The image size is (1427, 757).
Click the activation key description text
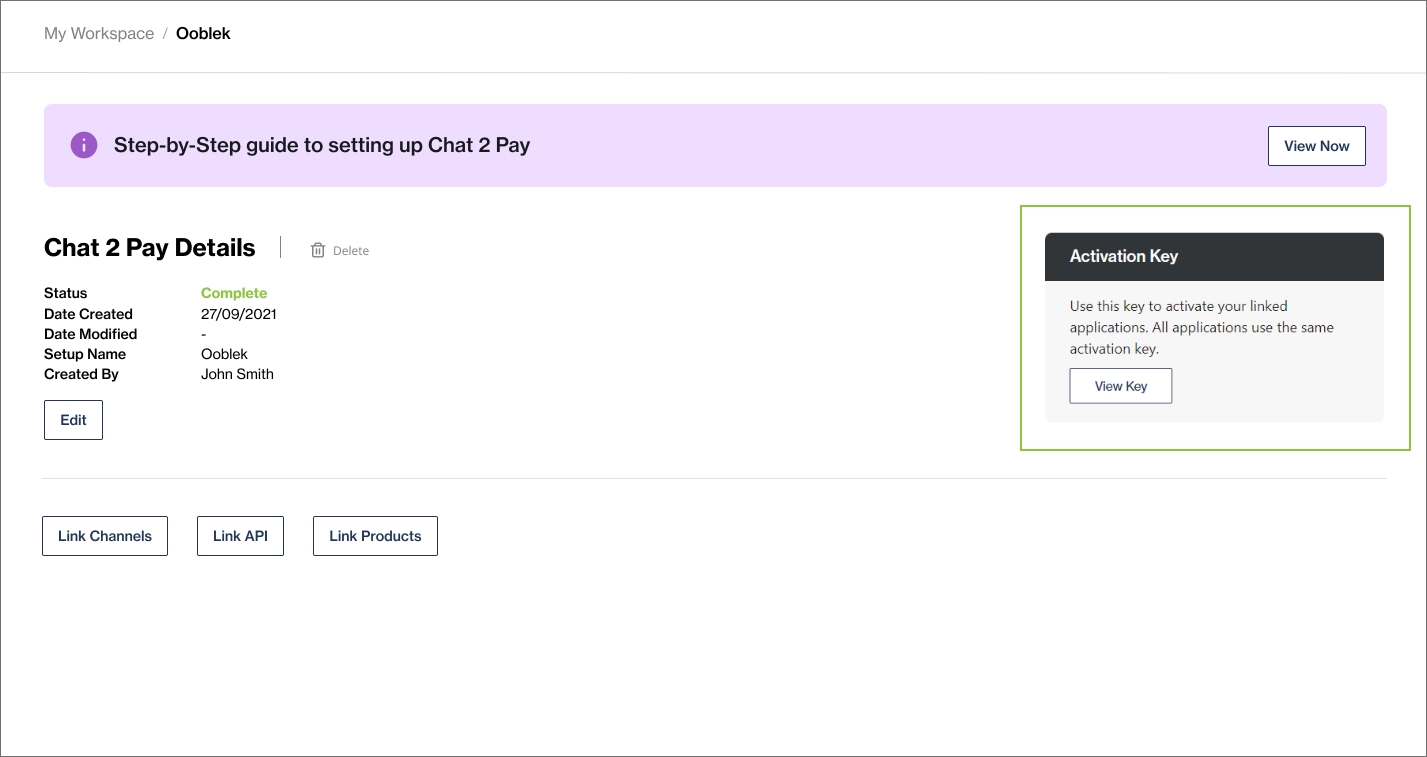(x=1201, y=327)
